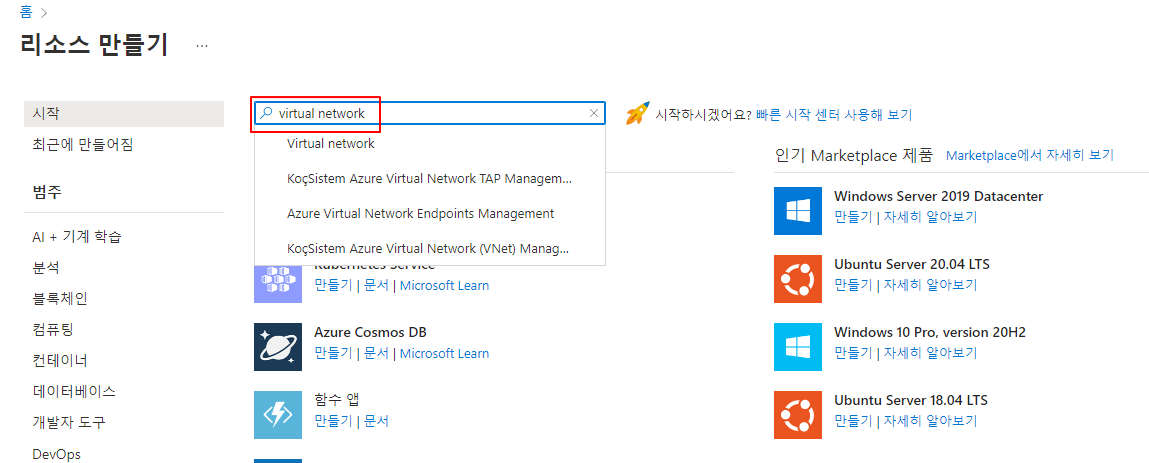Open the 데이터베이스 category
This screenshot has width=1149, height=463.
[74, 391]
